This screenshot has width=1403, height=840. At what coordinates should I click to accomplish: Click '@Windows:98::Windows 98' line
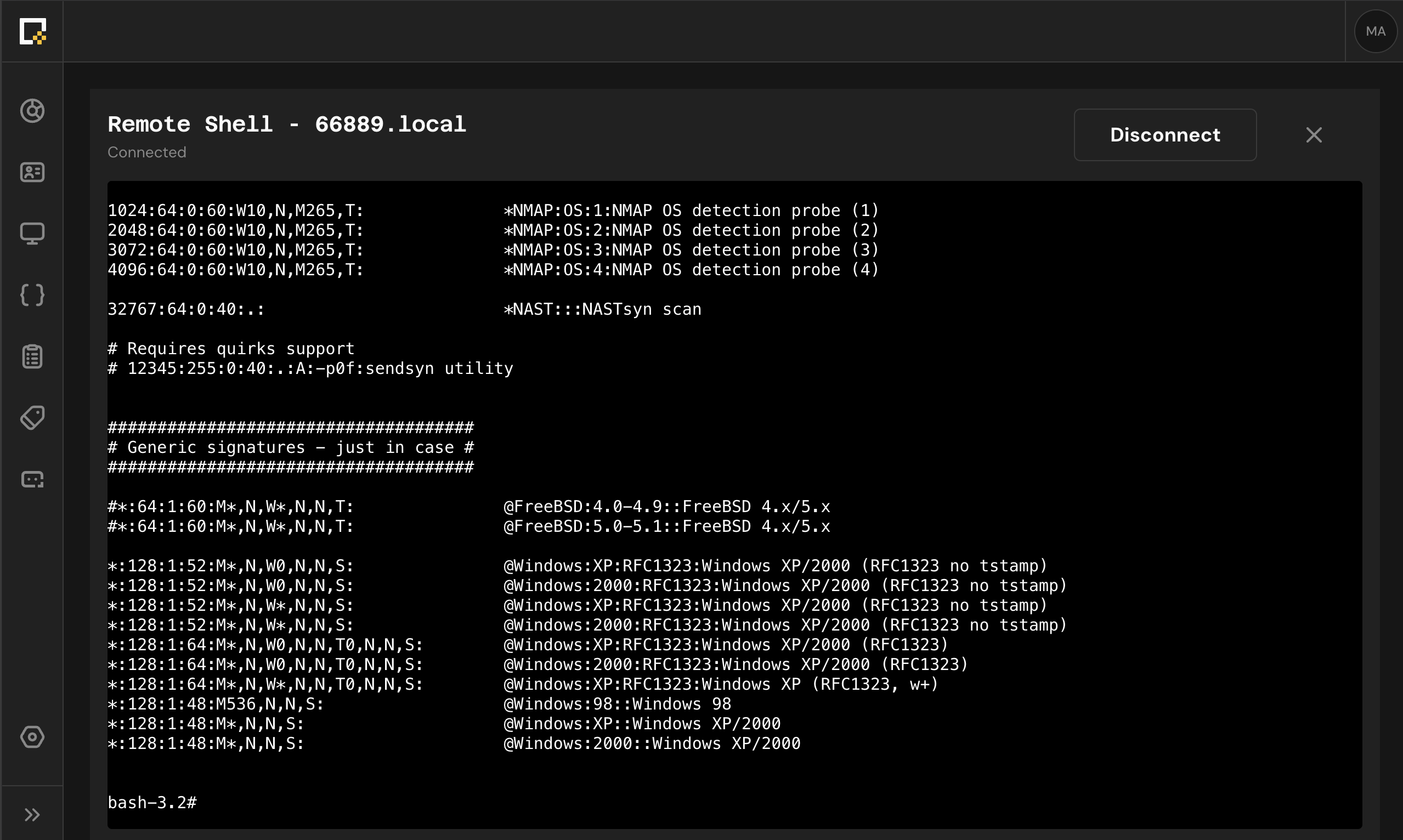point(617,704)
